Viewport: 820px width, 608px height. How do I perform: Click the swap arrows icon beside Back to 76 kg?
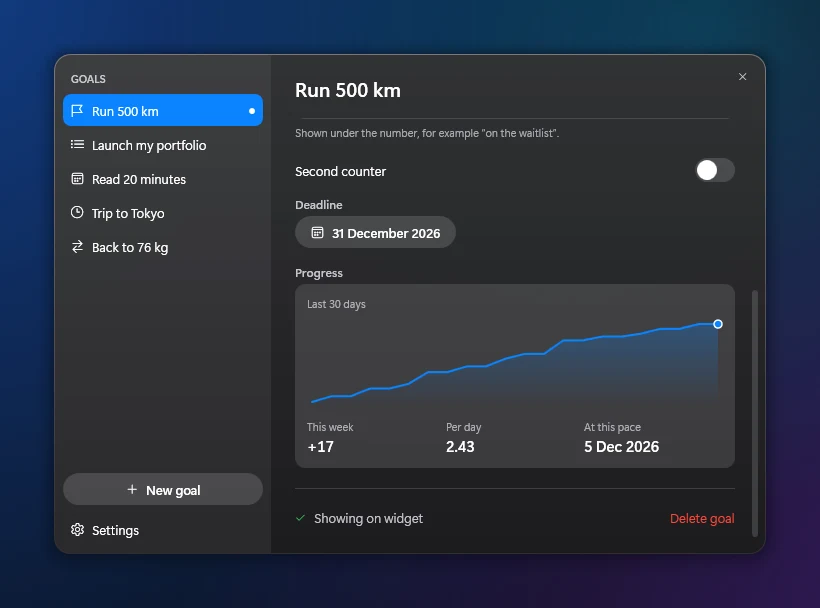click(x=77, y=247)
